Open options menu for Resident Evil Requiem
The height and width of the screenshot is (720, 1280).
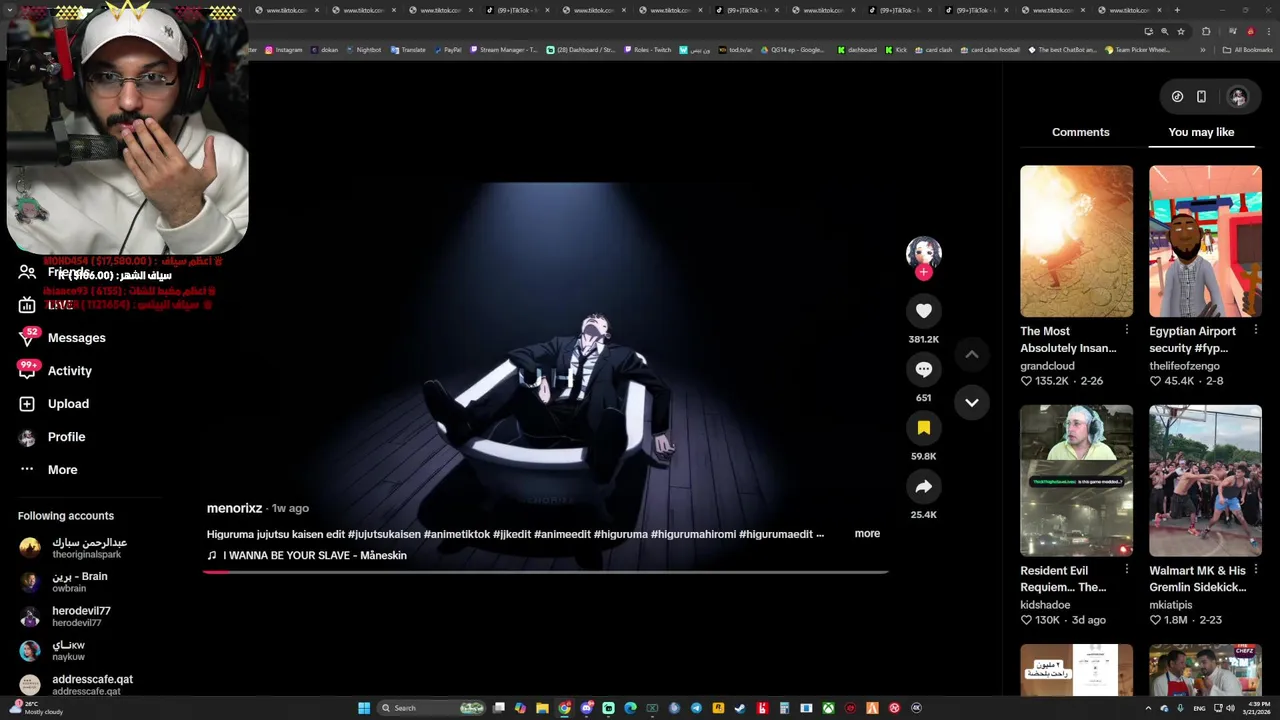(1127, 569)
